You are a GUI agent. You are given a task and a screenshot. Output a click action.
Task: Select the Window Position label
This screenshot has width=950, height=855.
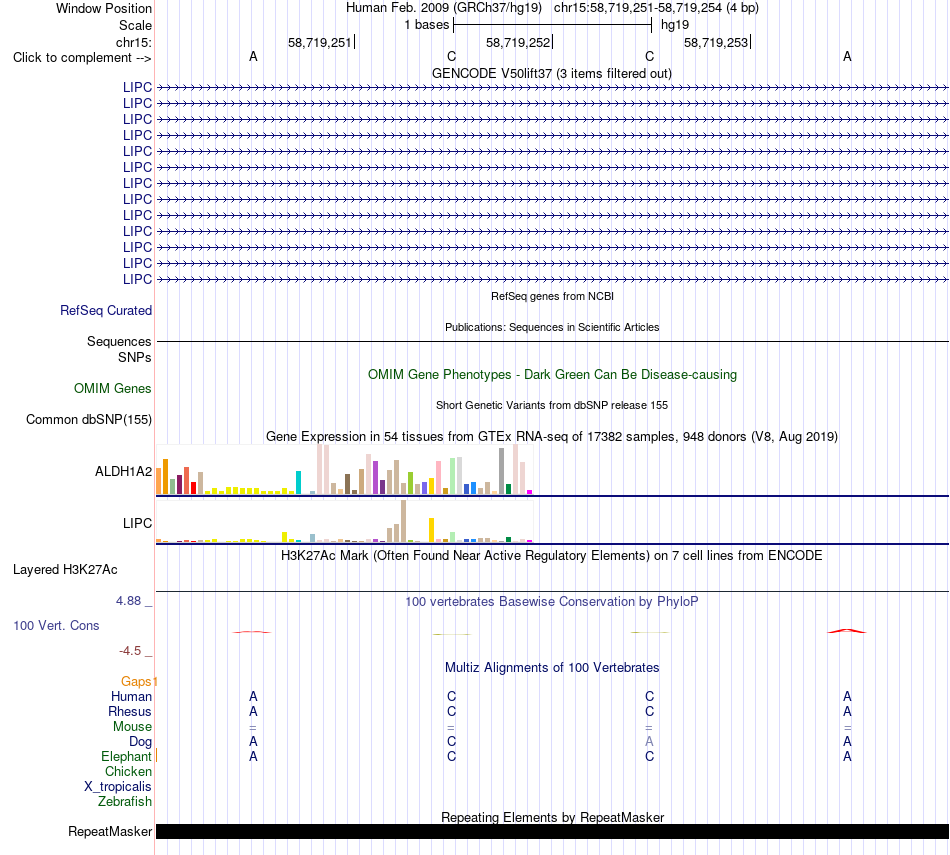point(104,8)
